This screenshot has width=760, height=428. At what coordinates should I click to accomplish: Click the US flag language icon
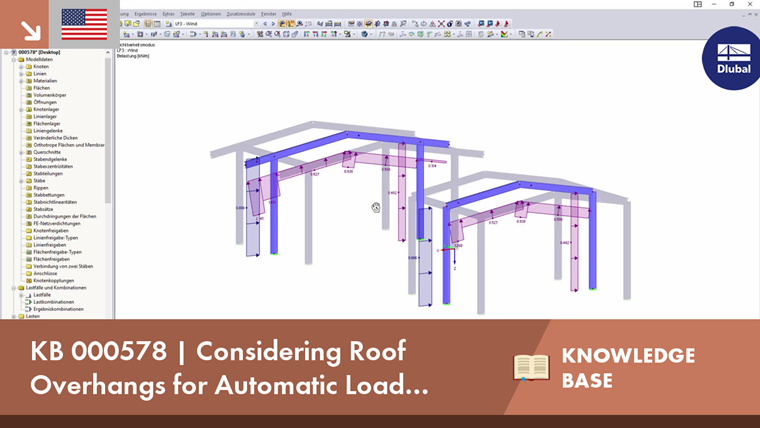tap(84, 24)
